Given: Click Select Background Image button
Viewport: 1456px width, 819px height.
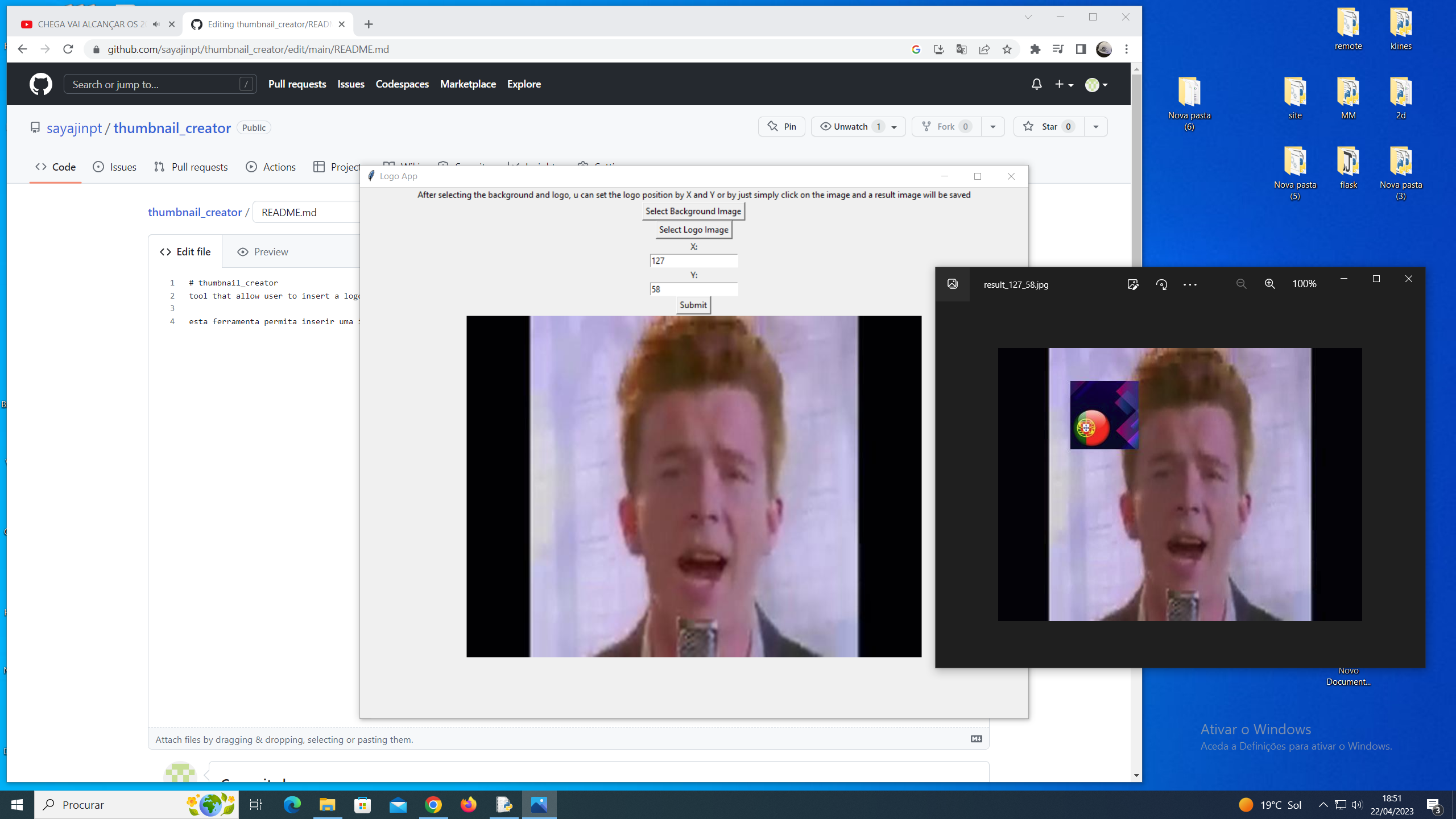Looking at the screenshot, I should click(x=693, y=211).
